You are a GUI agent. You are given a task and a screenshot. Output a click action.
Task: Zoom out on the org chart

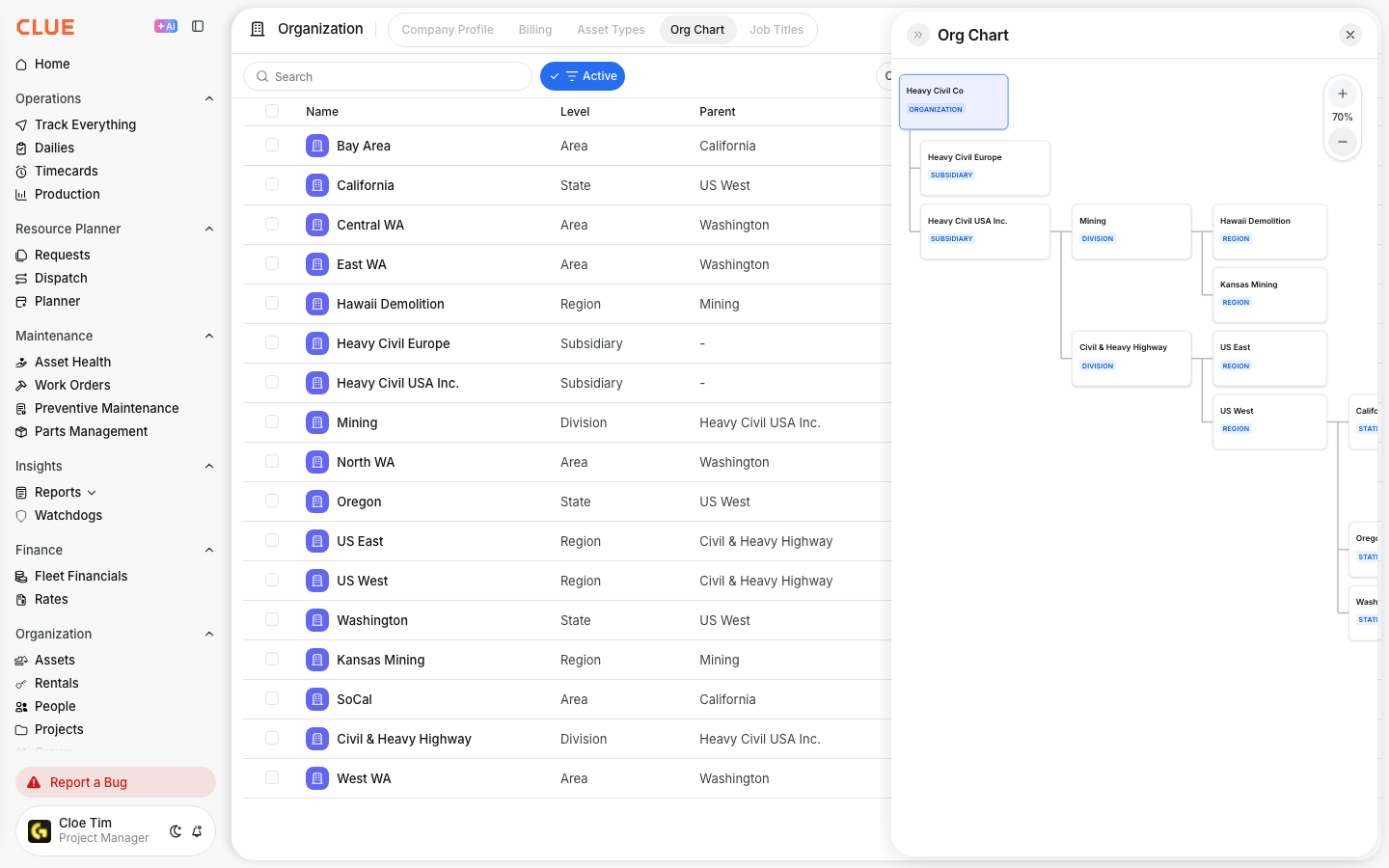pyautogui.click(x=1343, y=142)
